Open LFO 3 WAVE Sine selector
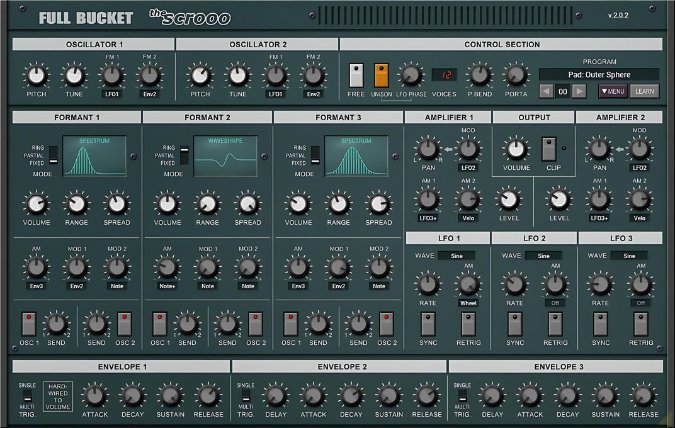Image resolution: width=675 pixels, height=428 pixels. (629, 256)
